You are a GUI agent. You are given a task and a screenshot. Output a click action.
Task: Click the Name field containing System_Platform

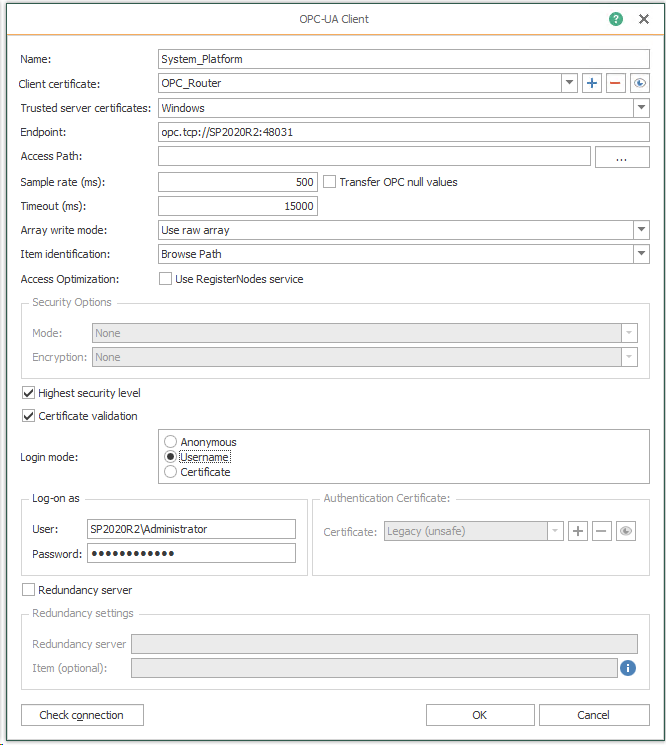404,59
